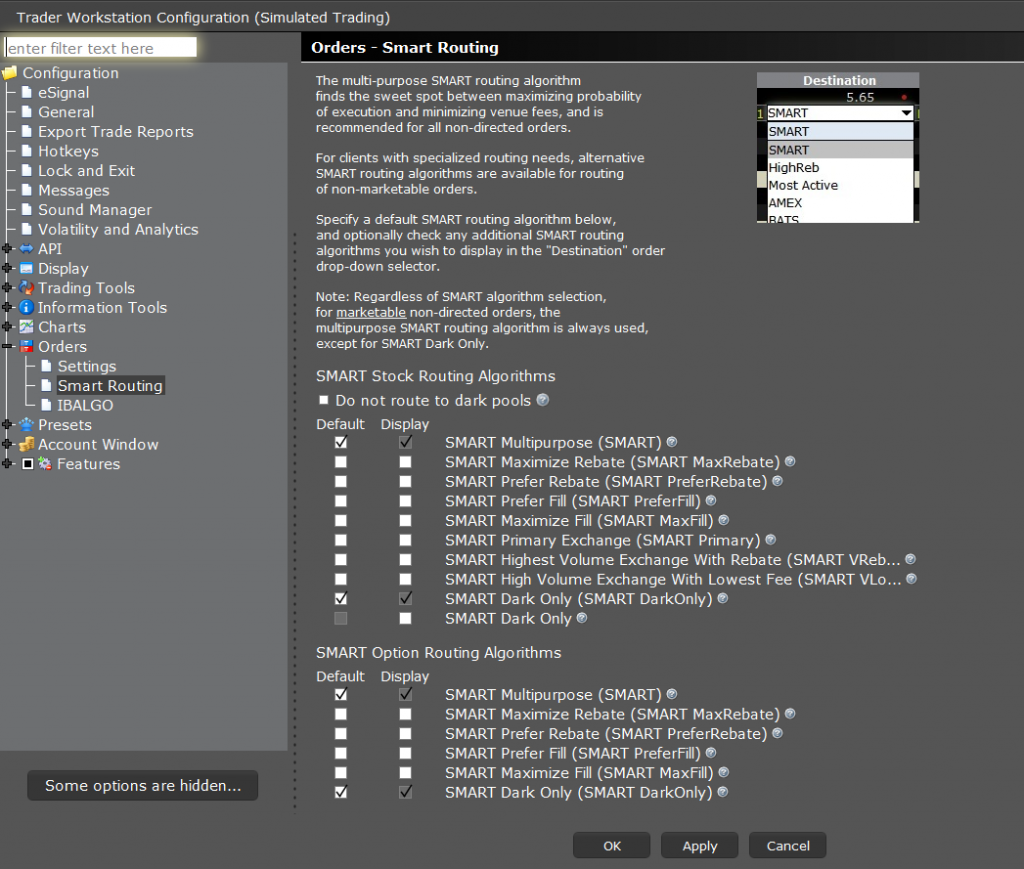Check Display for stock SMART Prefer Fill
The image size is (1024, 869).
[x=406, y=501]
